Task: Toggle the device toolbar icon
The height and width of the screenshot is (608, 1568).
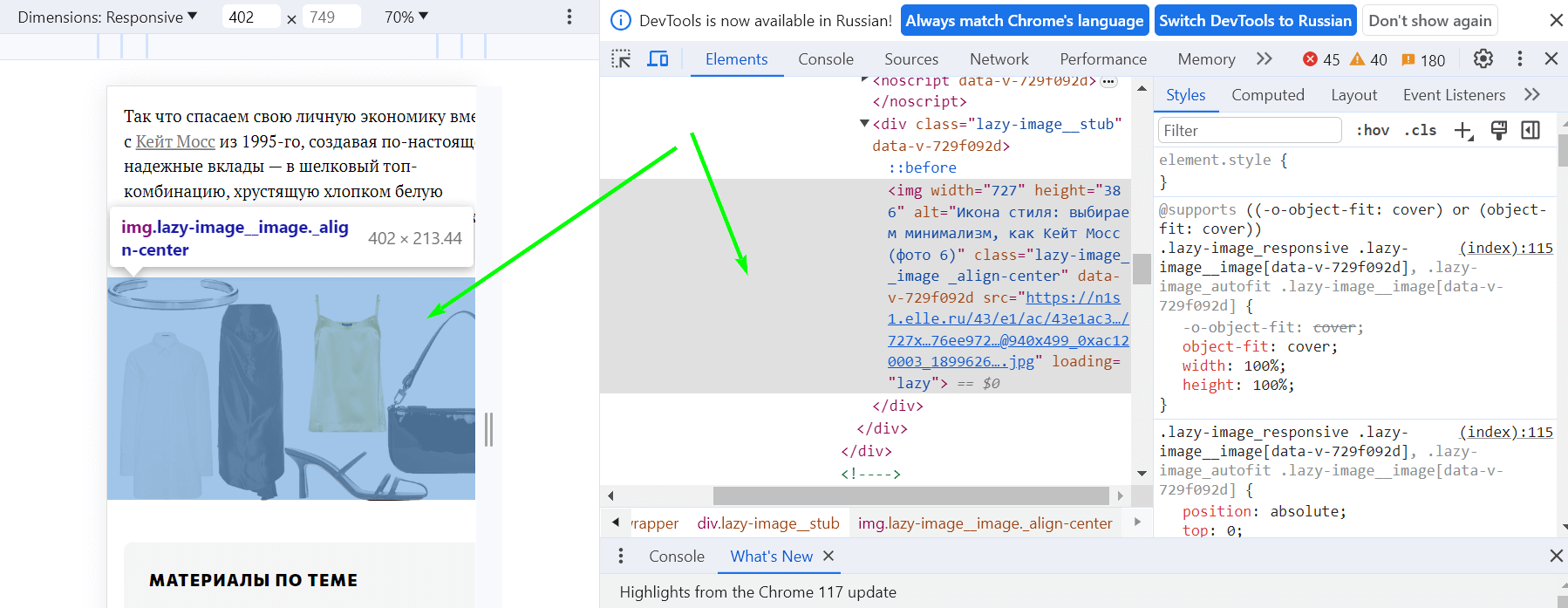Action: 658,59
